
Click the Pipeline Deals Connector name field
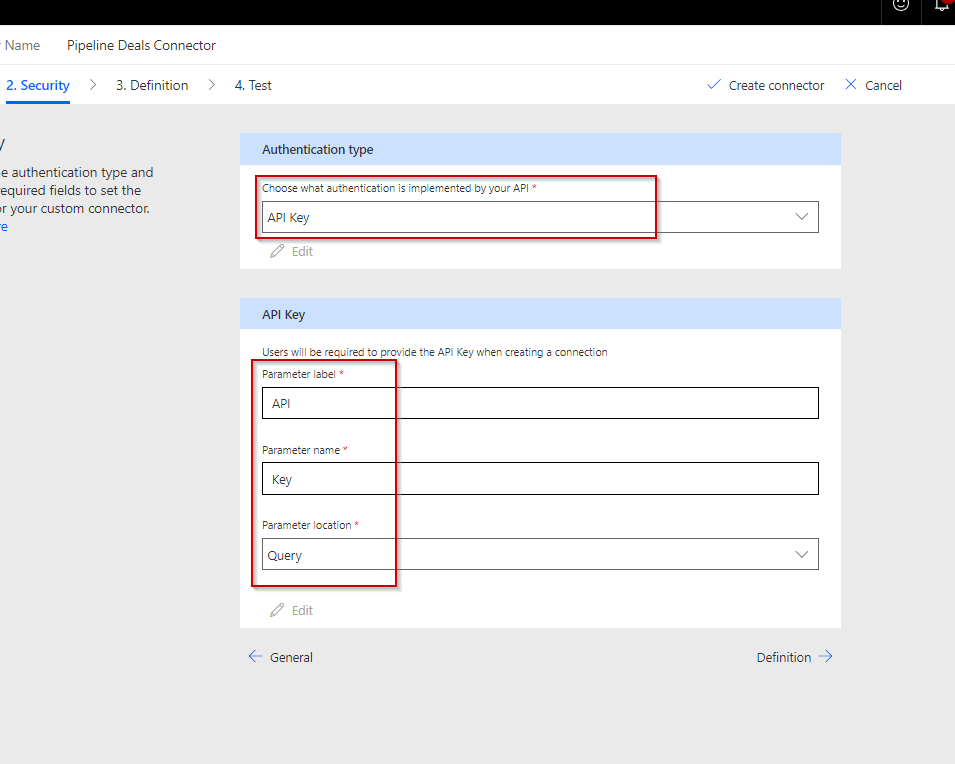point(141,45)
